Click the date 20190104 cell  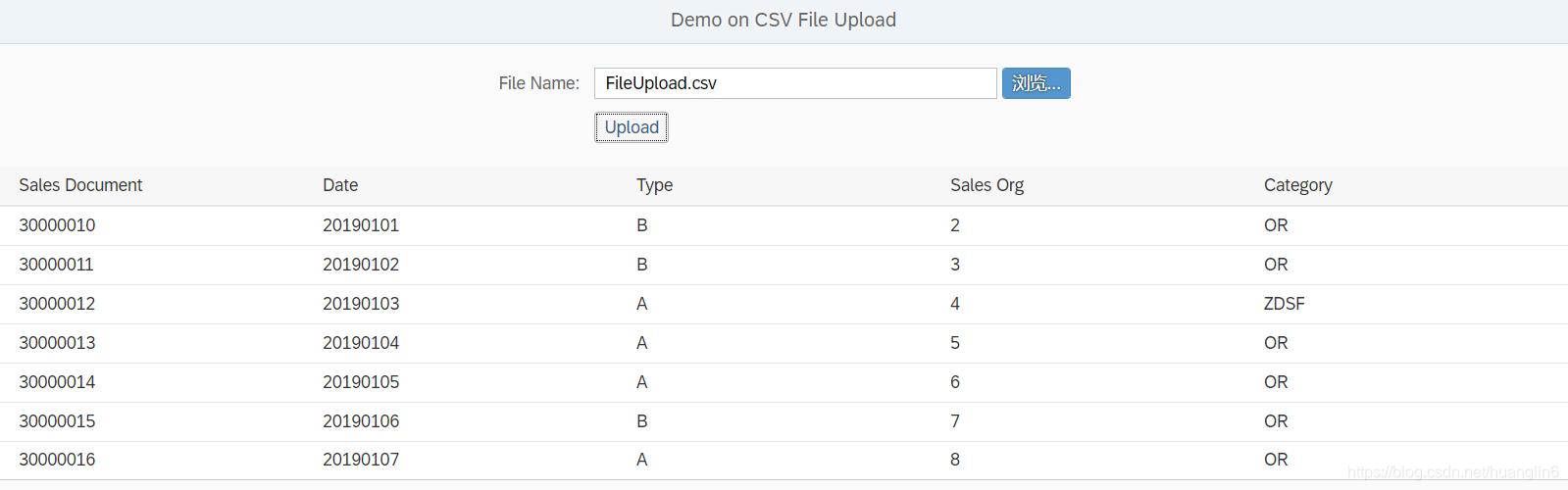click(361, 343)
